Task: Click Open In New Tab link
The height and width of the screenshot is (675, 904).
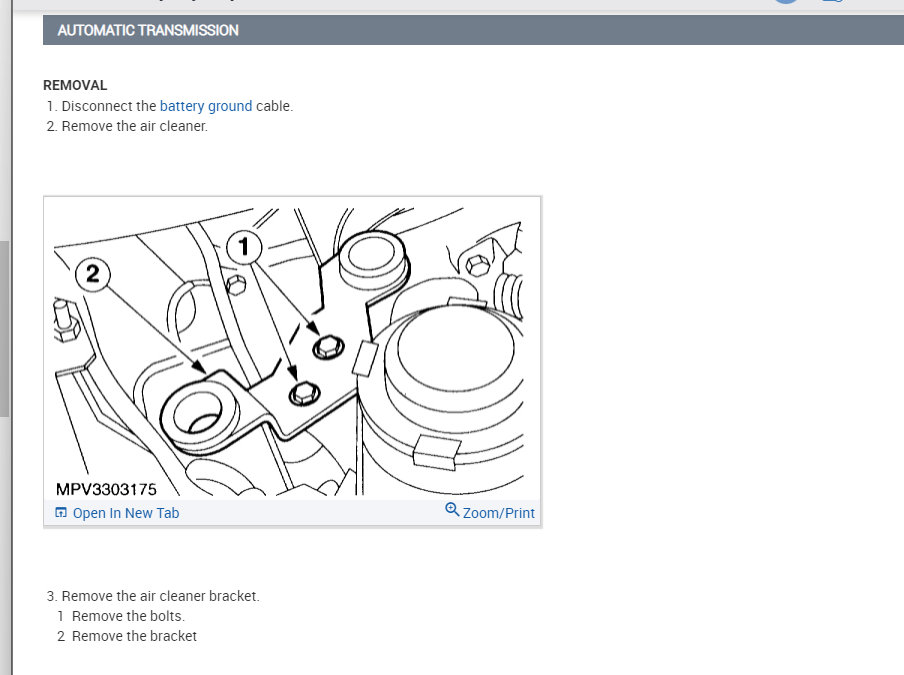Action: [126, 513]
